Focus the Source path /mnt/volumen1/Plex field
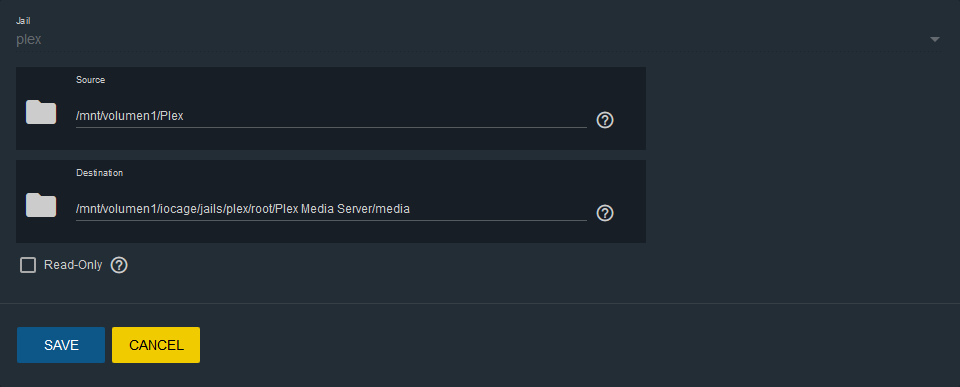 coord(331,116)
